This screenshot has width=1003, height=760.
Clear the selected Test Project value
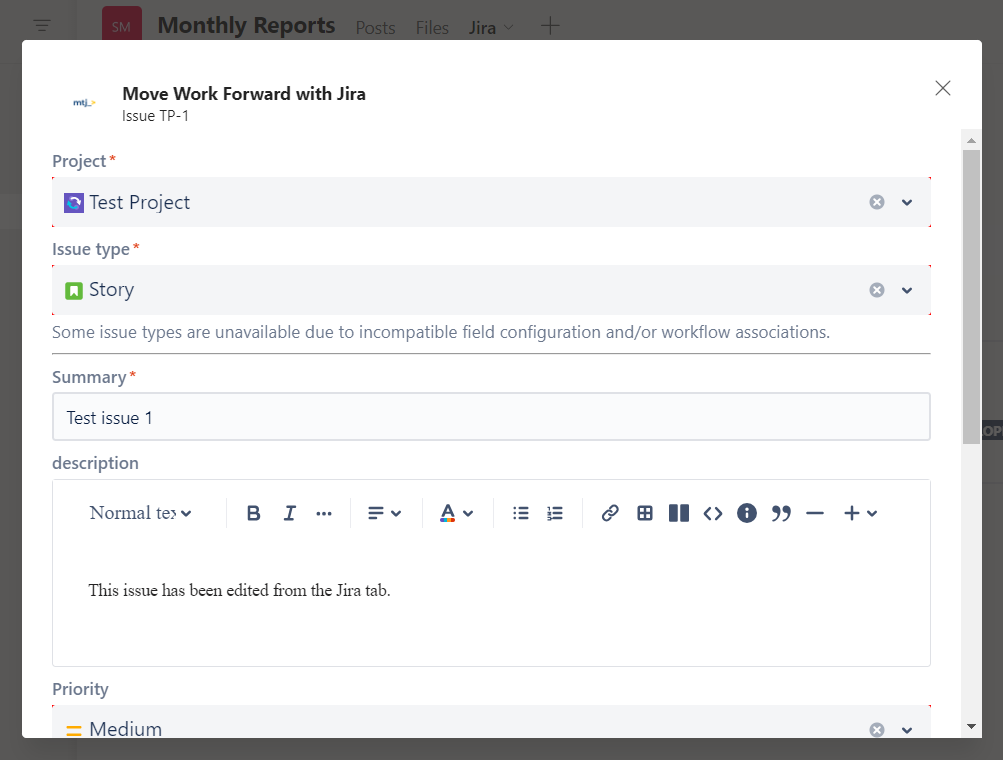pyautogui.click(x=877, y=202)
